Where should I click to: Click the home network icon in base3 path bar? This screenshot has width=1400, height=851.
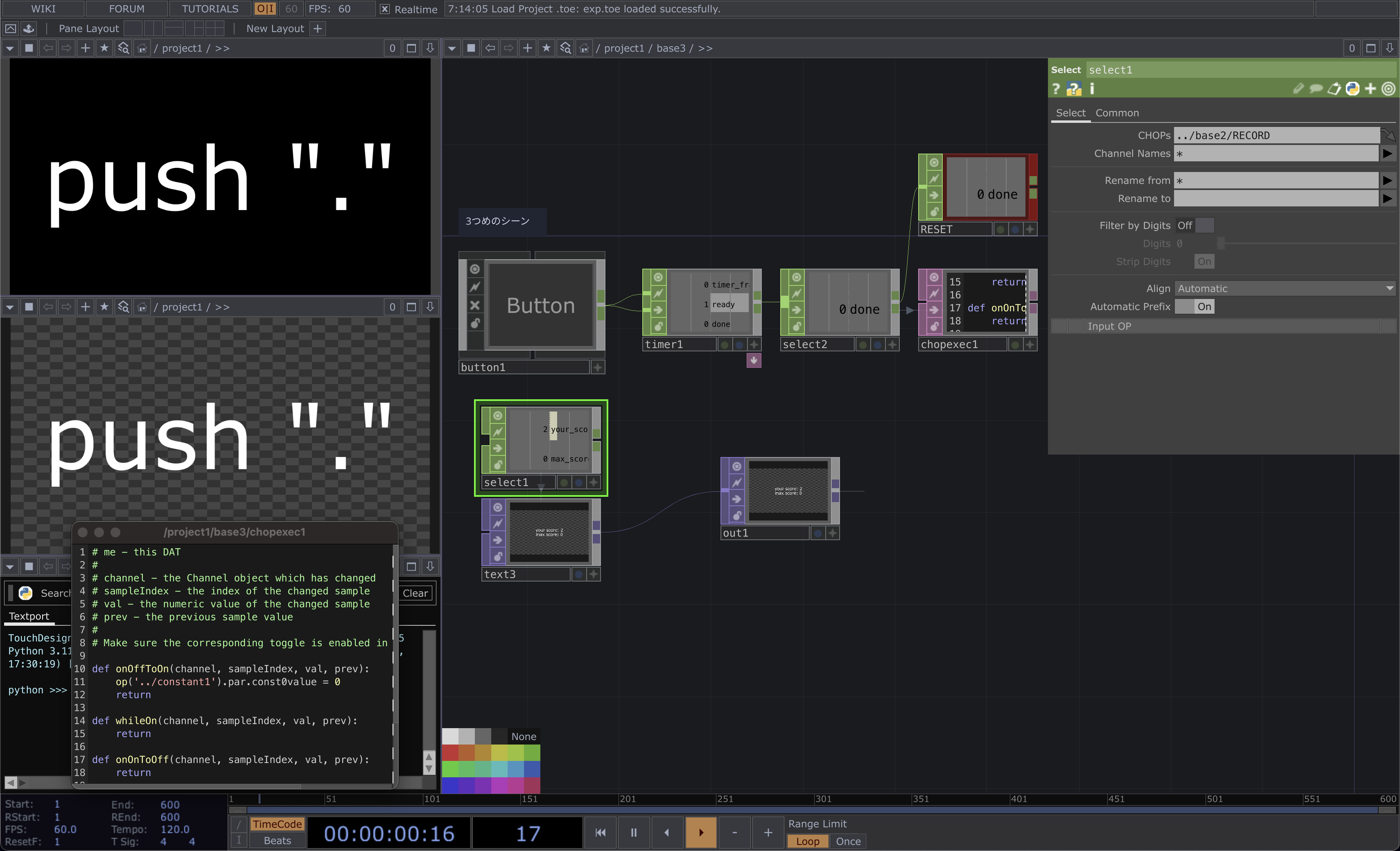click(x=583, y=48)
